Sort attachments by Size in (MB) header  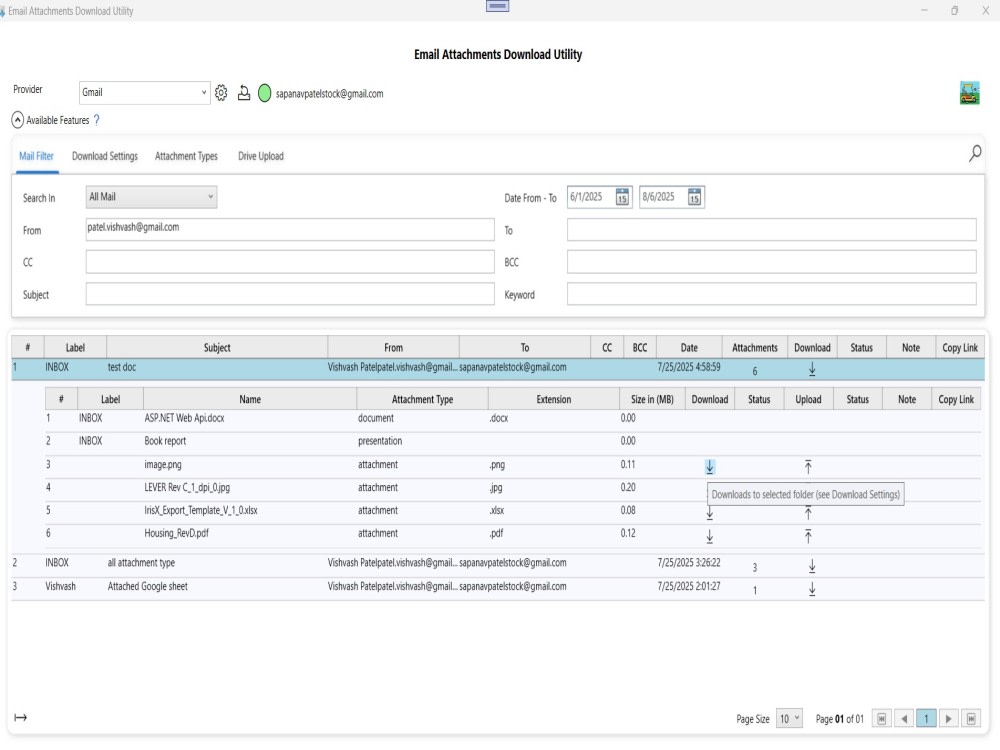tap(652, 399)
